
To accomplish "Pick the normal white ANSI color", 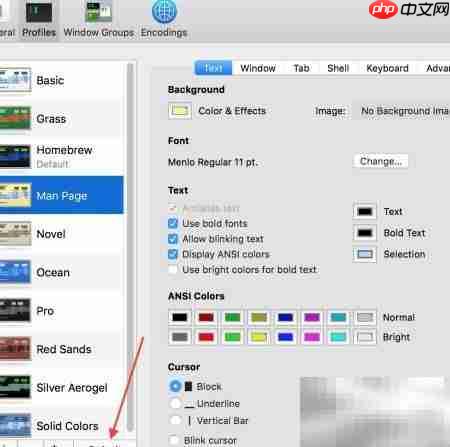I will tap(365, 317).
